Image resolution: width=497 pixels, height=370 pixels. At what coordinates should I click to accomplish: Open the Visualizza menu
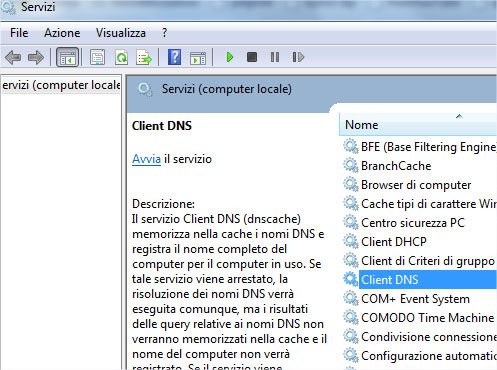[121, 33]
